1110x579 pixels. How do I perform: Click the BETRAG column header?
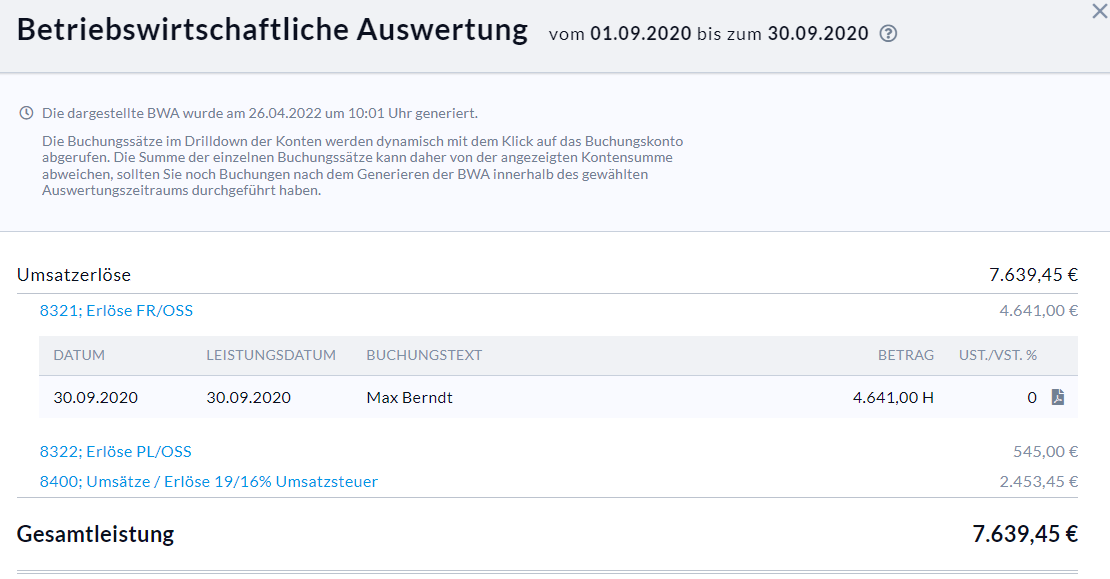click(905, 355)
